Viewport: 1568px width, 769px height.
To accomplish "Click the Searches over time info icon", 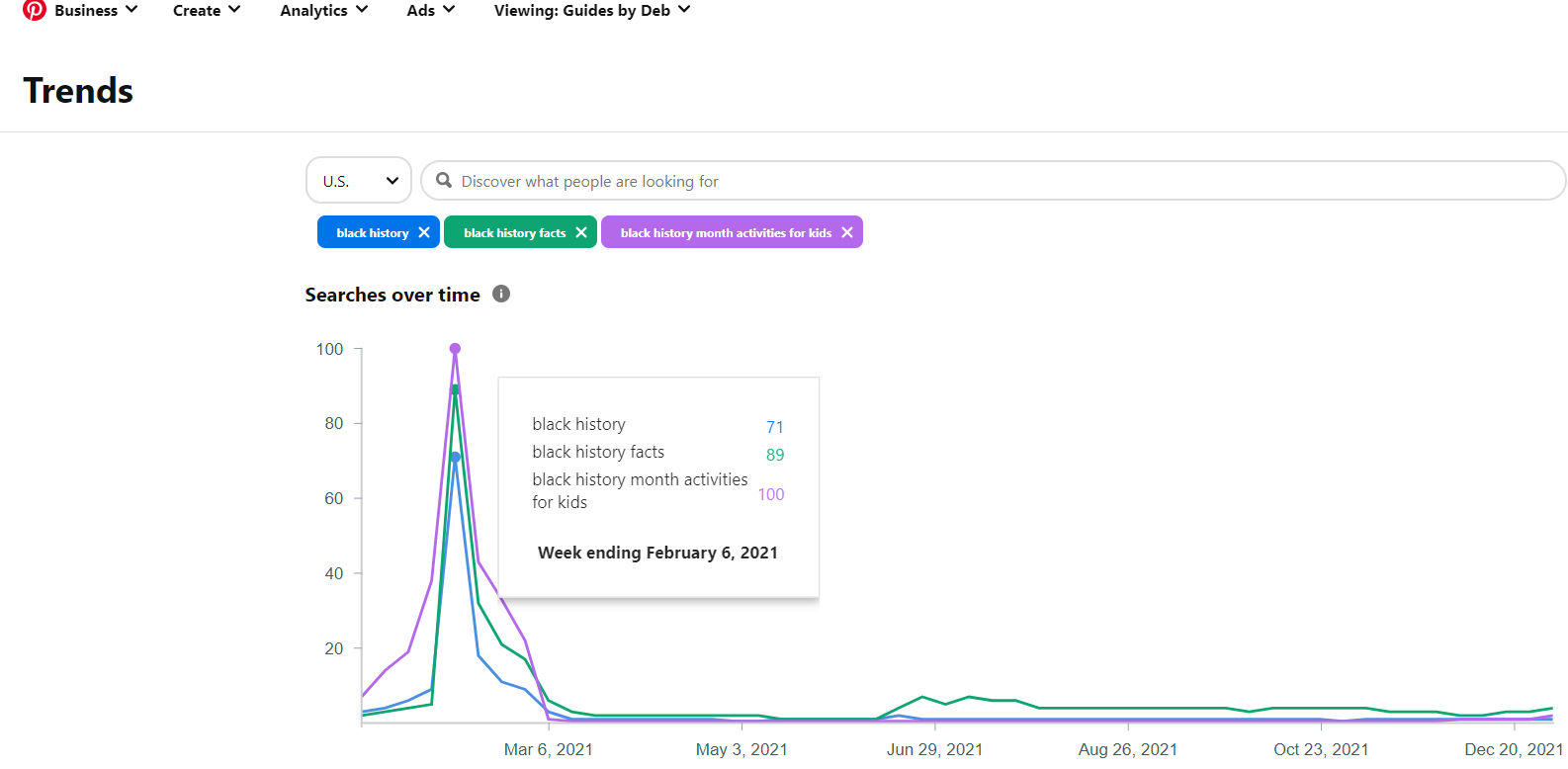I will click(x=501, y=294).
